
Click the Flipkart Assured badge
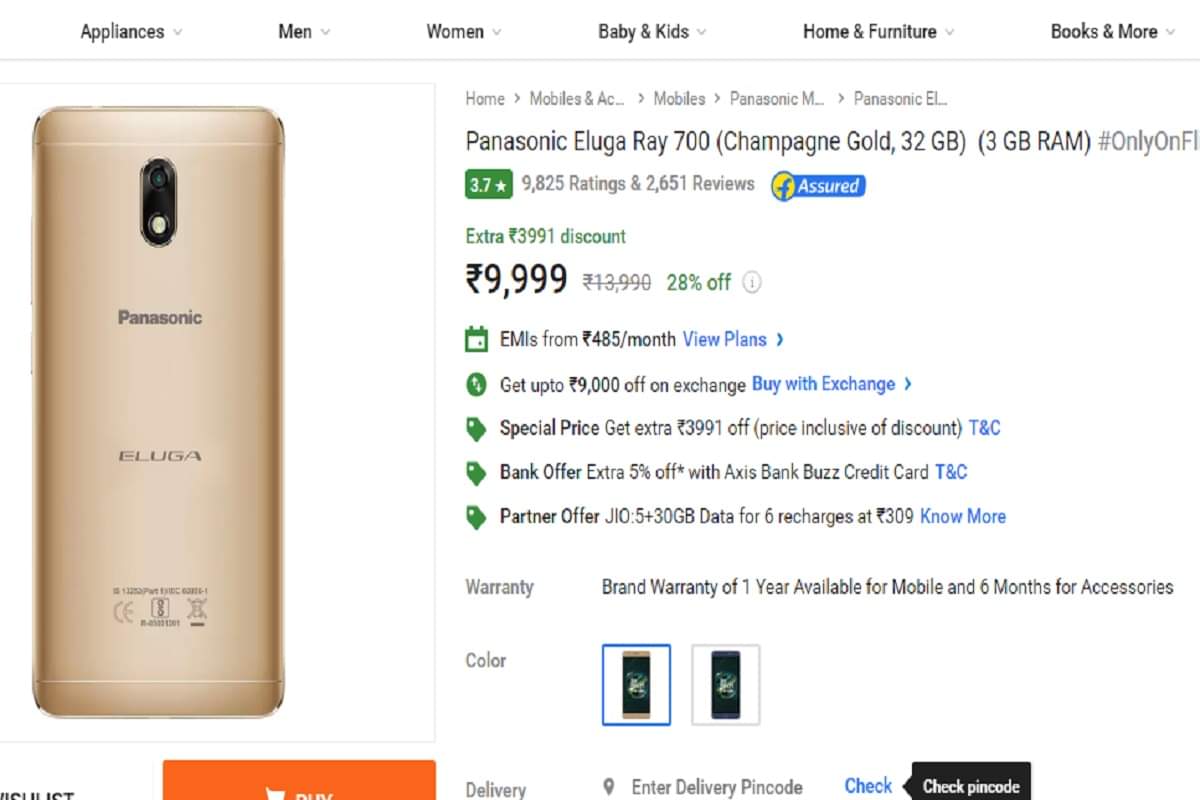click(x=817, y=186)
